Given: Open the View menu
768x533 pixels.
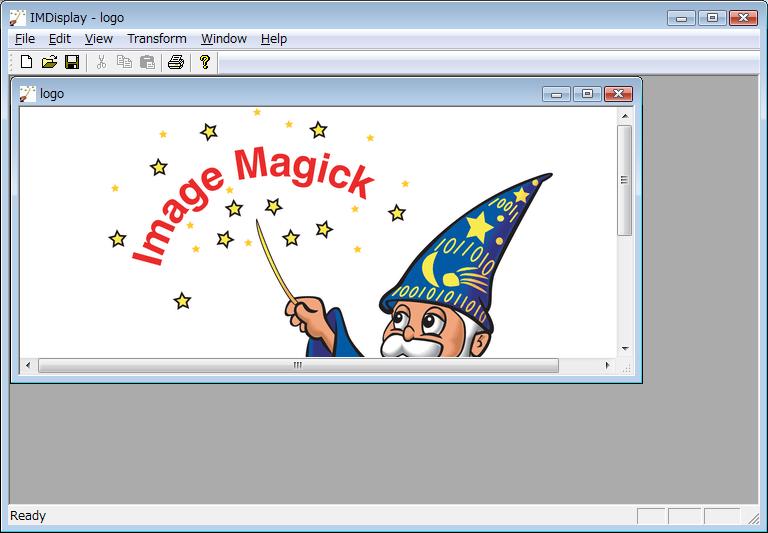Looking at the screenshot, I should pos(98,39).
